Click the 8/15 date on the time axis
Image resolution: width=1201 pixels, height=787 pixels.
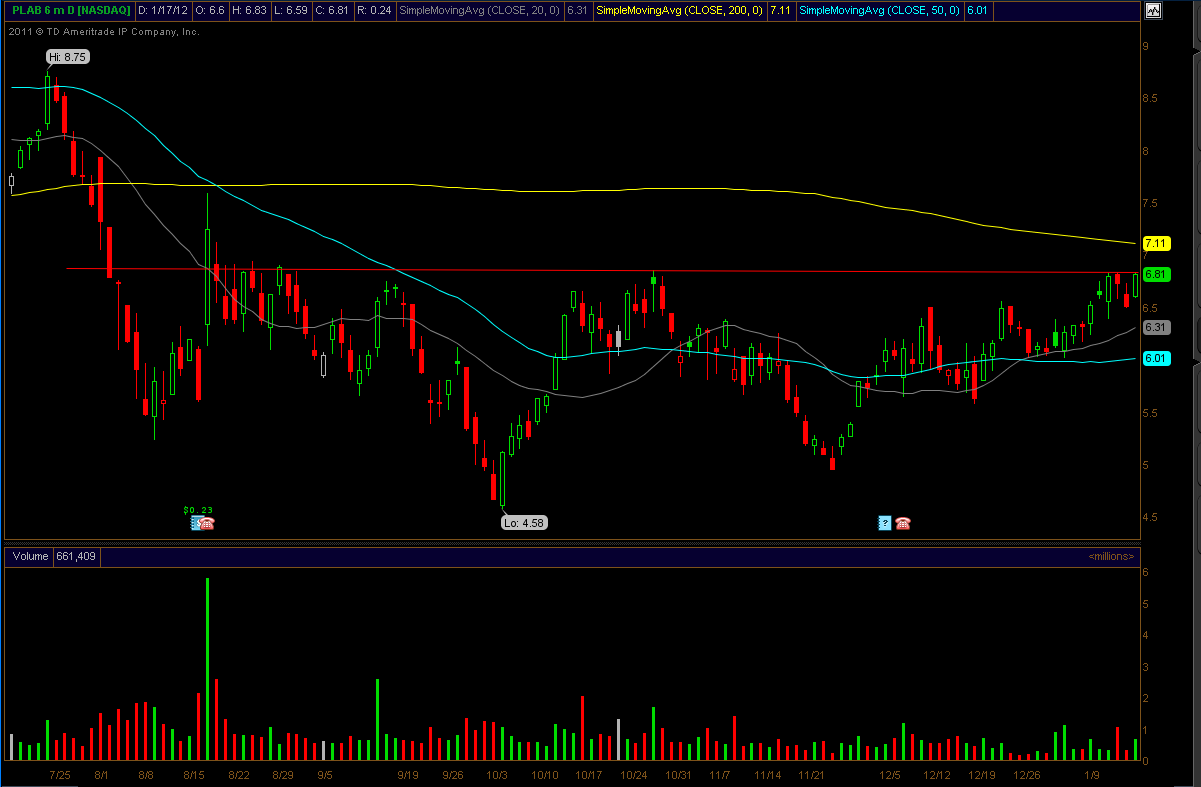click(194, 775)
